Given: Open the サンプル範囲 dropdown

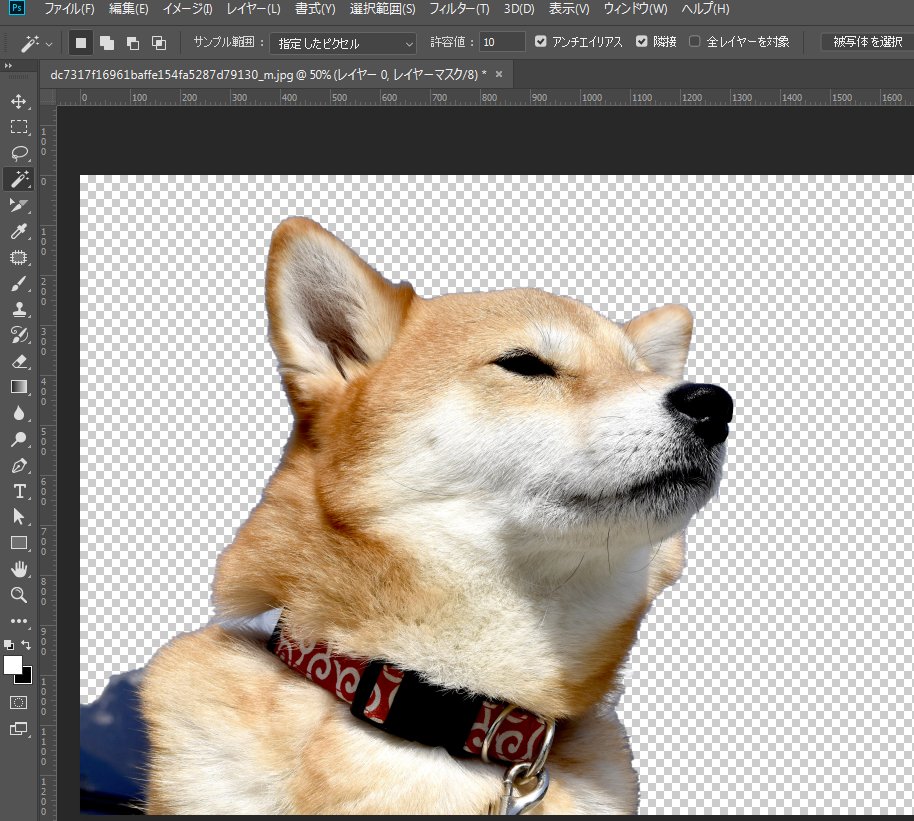Looking at the screenshot, I should [346, 43].
